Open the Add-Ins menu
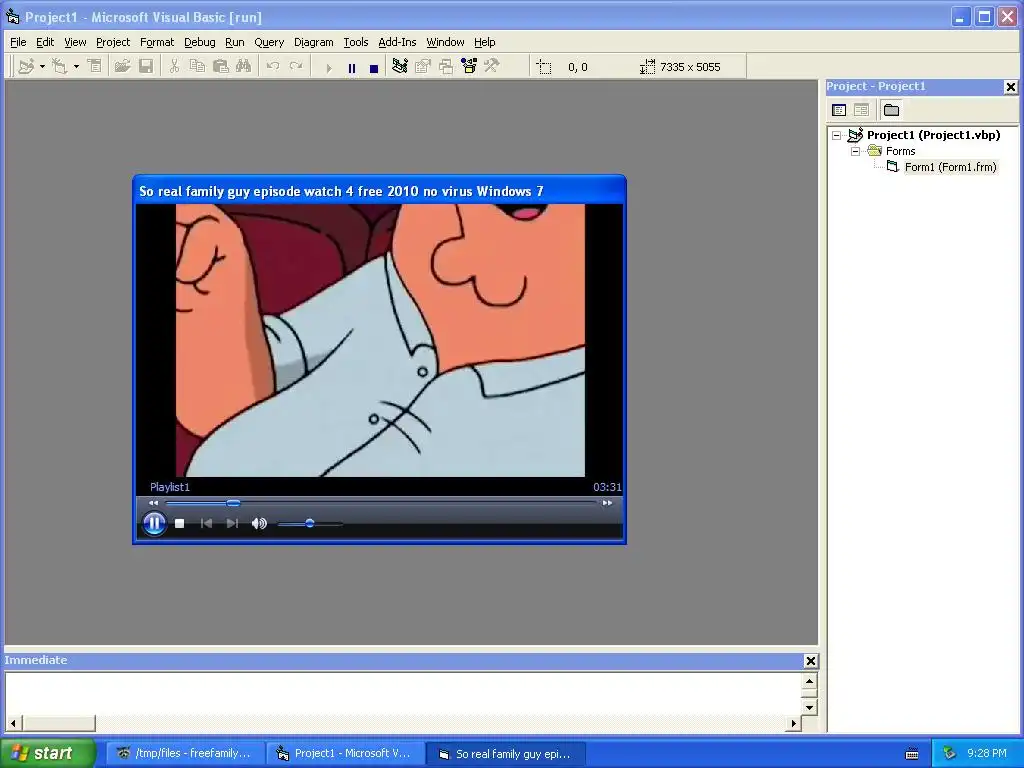 (397, 42)
